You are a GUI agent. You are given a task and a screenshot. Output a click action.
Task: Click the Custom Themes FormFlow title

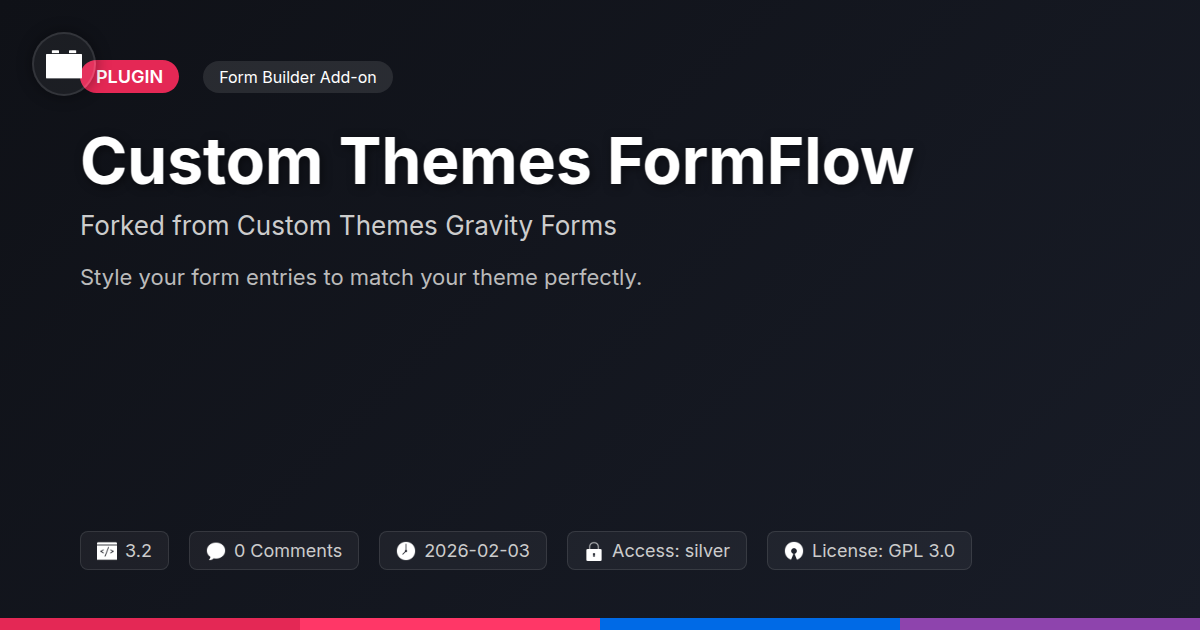click(496, 161)
